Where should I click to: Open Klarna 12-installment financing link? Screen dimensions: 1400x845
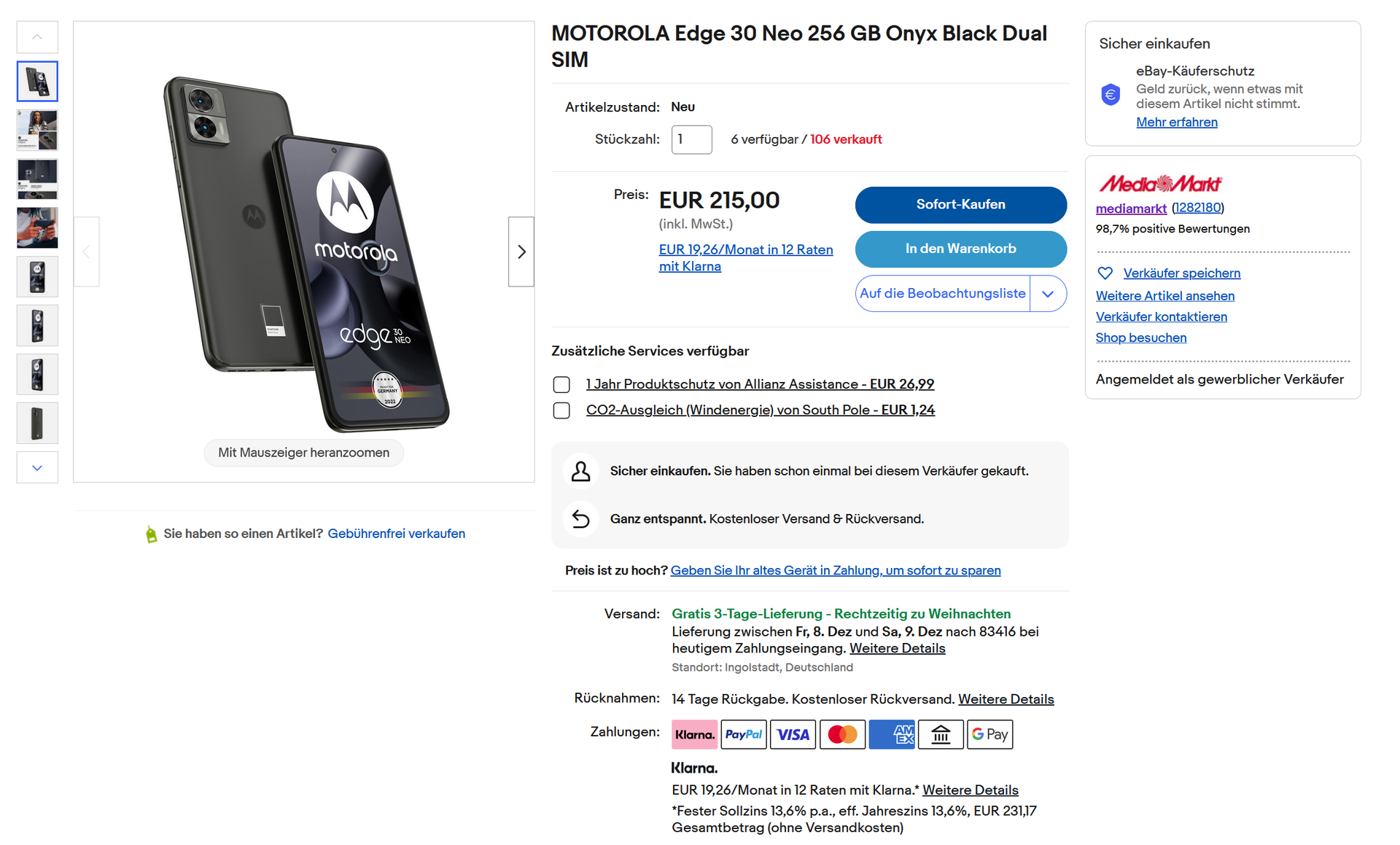coord(745,258)
